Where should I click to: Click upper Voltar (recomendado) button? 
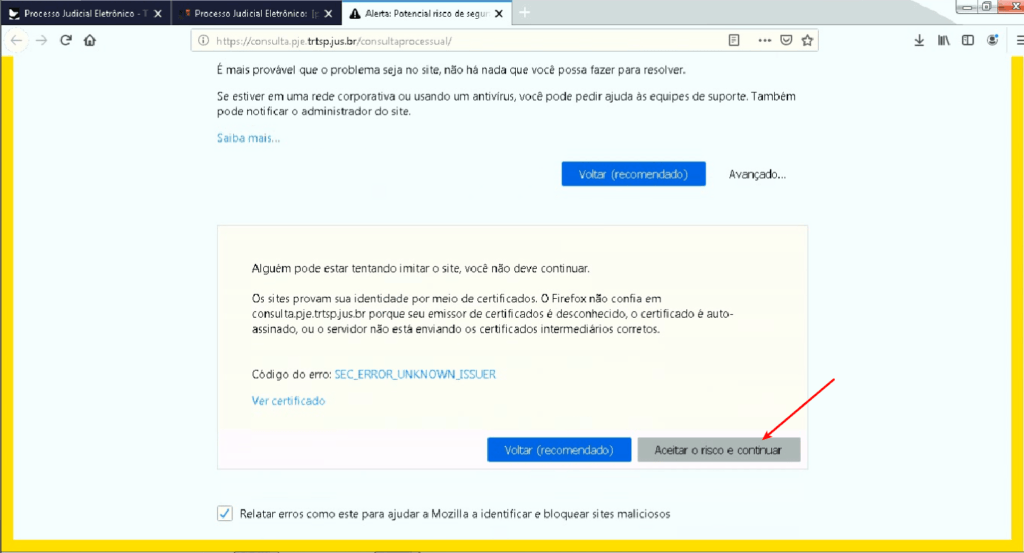coord(633,174)
